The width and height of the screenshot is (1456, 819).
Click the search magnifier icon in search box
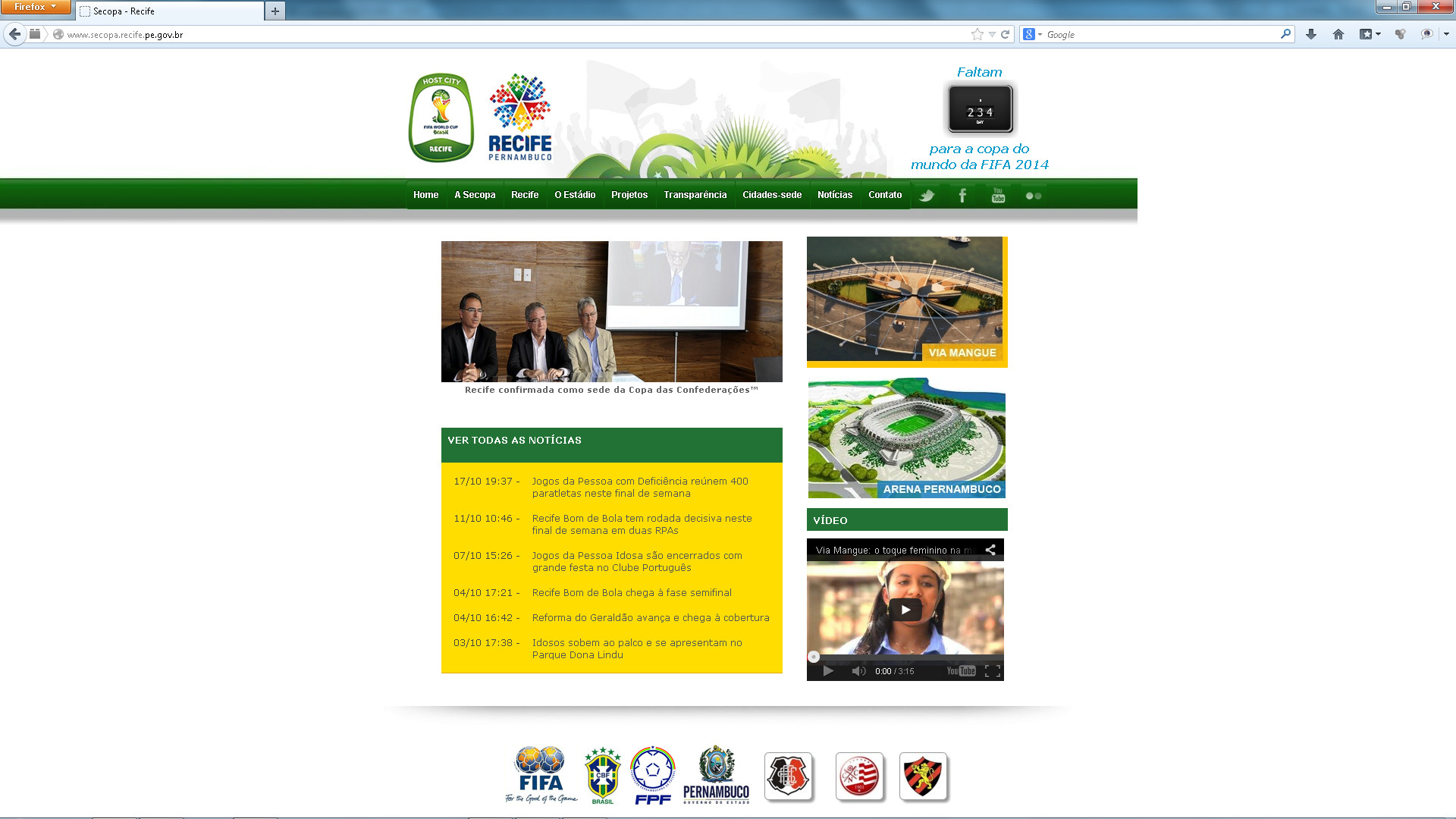point(1285,34)
